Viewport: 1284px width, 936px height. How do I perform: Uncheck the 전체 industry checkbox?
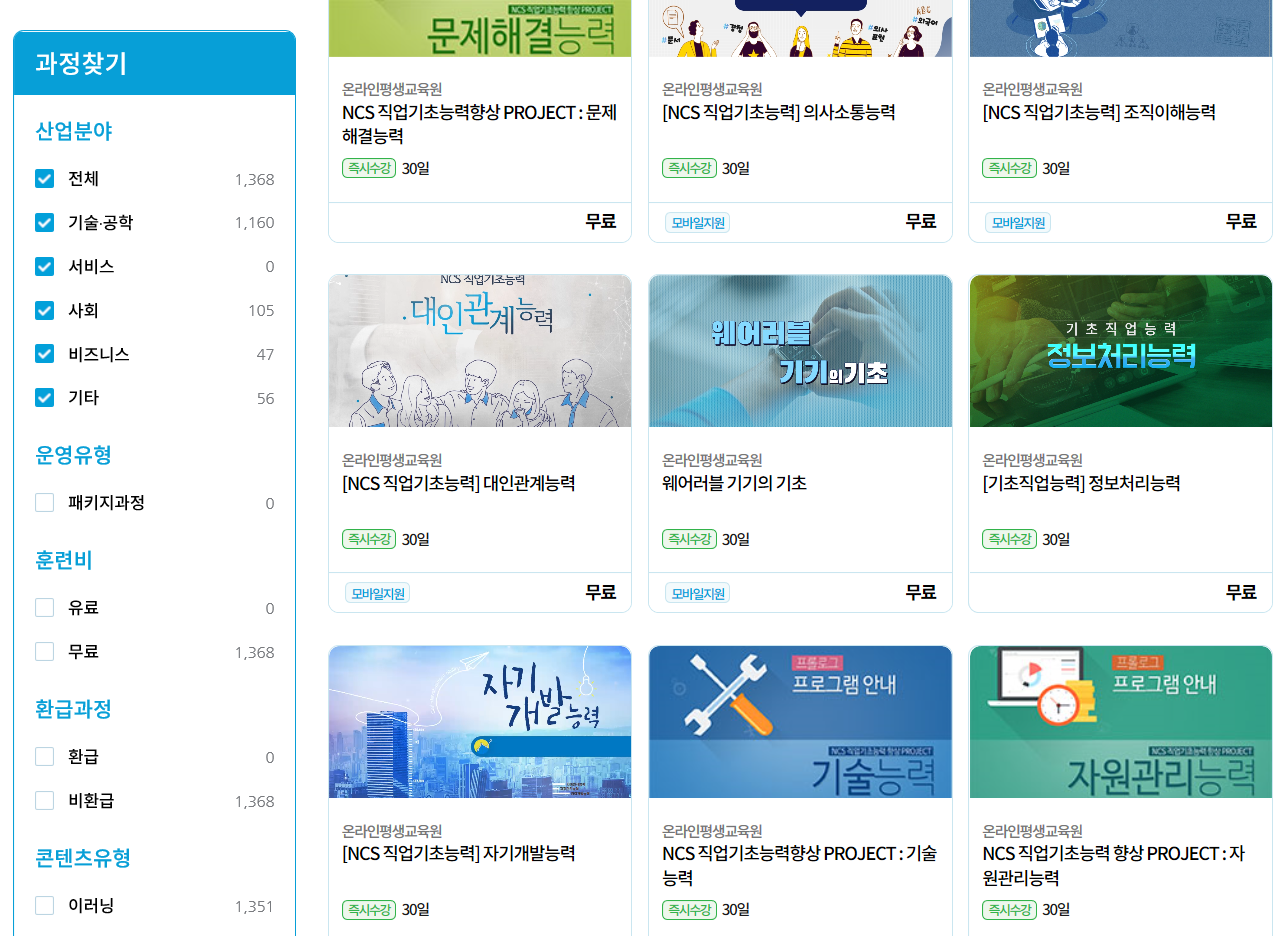[44, 179]
